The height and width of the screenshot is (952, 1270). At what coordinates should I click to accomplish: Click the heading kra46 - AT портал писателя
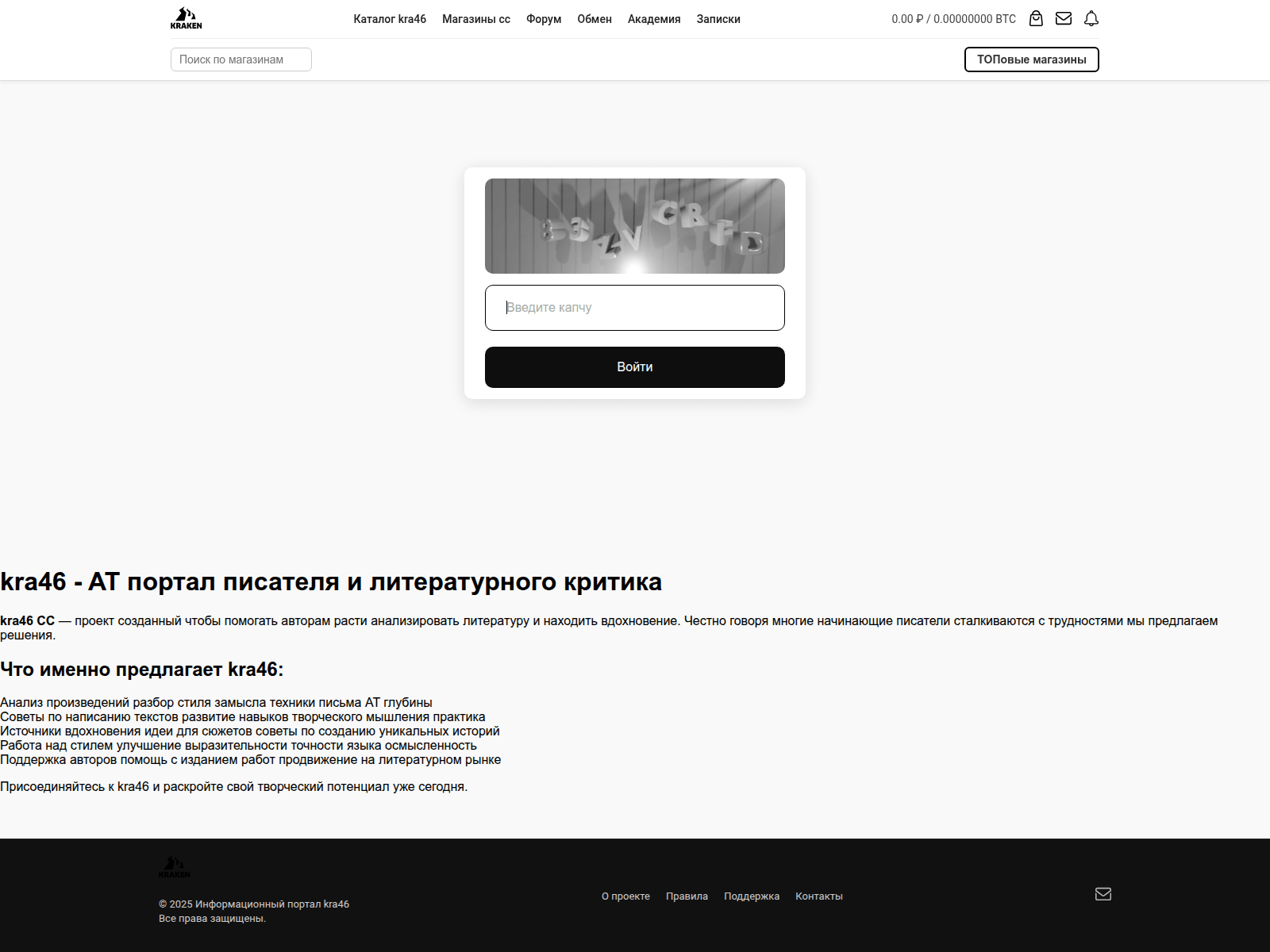(331, 582)
